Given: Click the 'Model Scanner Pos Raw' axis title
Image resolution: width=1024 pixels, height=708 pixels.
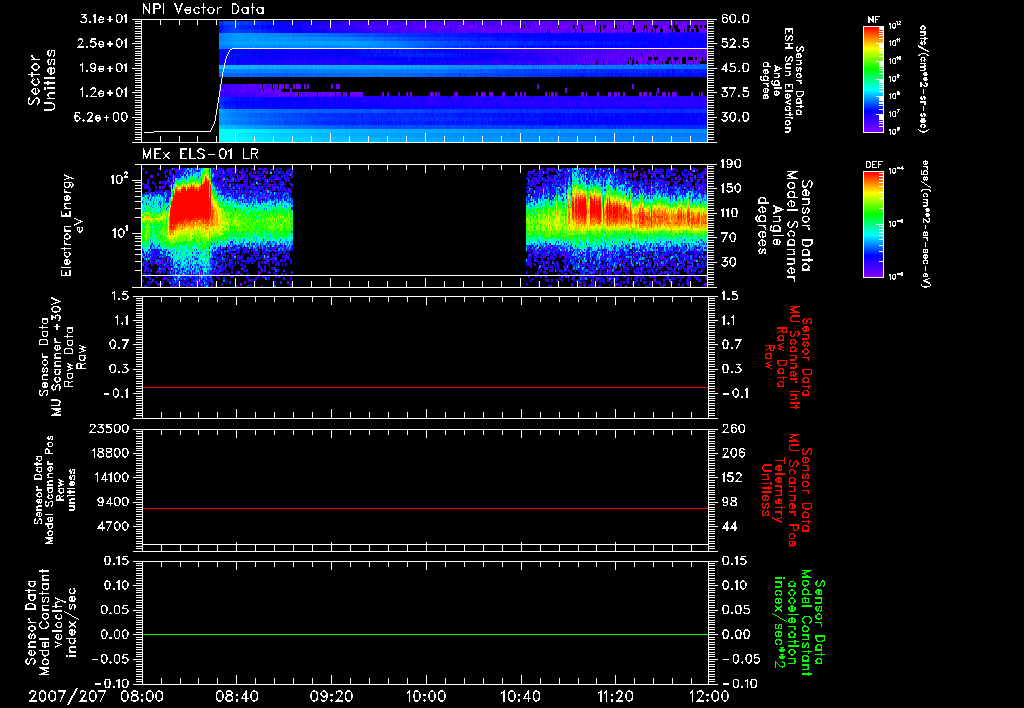Looking at the screenshot, I should pos(55,490).
